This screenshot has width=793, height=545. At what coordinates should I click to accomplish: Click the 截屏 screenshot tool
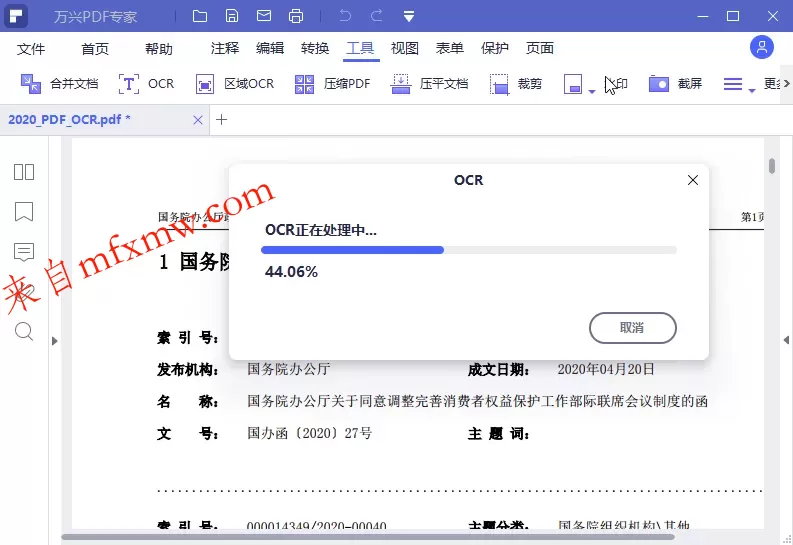coord(676,83)
